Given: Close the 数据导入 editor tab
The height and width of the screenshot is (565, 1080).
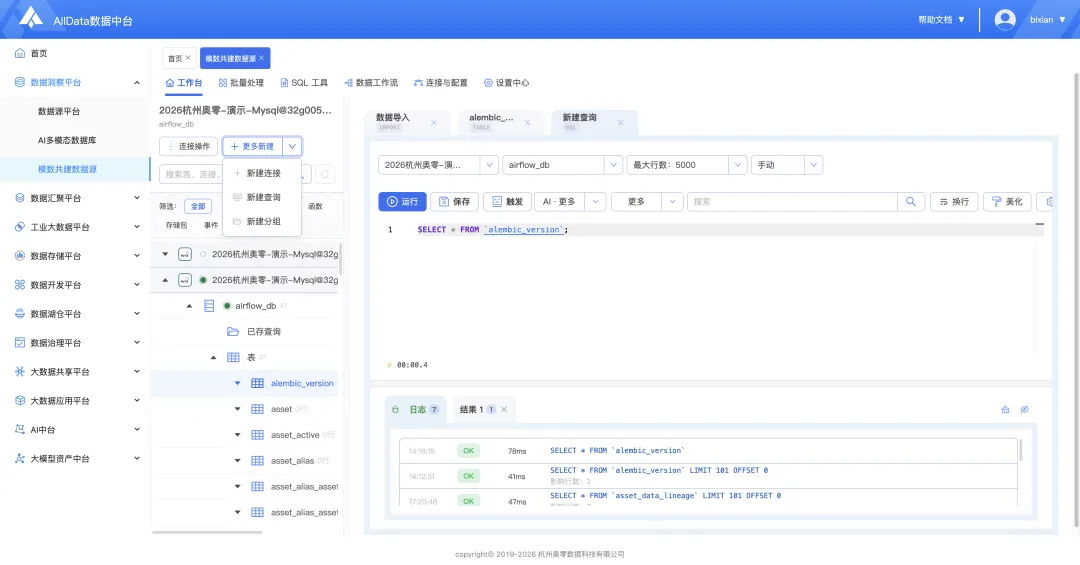Looking at the screenshot, I should (x=433, y=123).
